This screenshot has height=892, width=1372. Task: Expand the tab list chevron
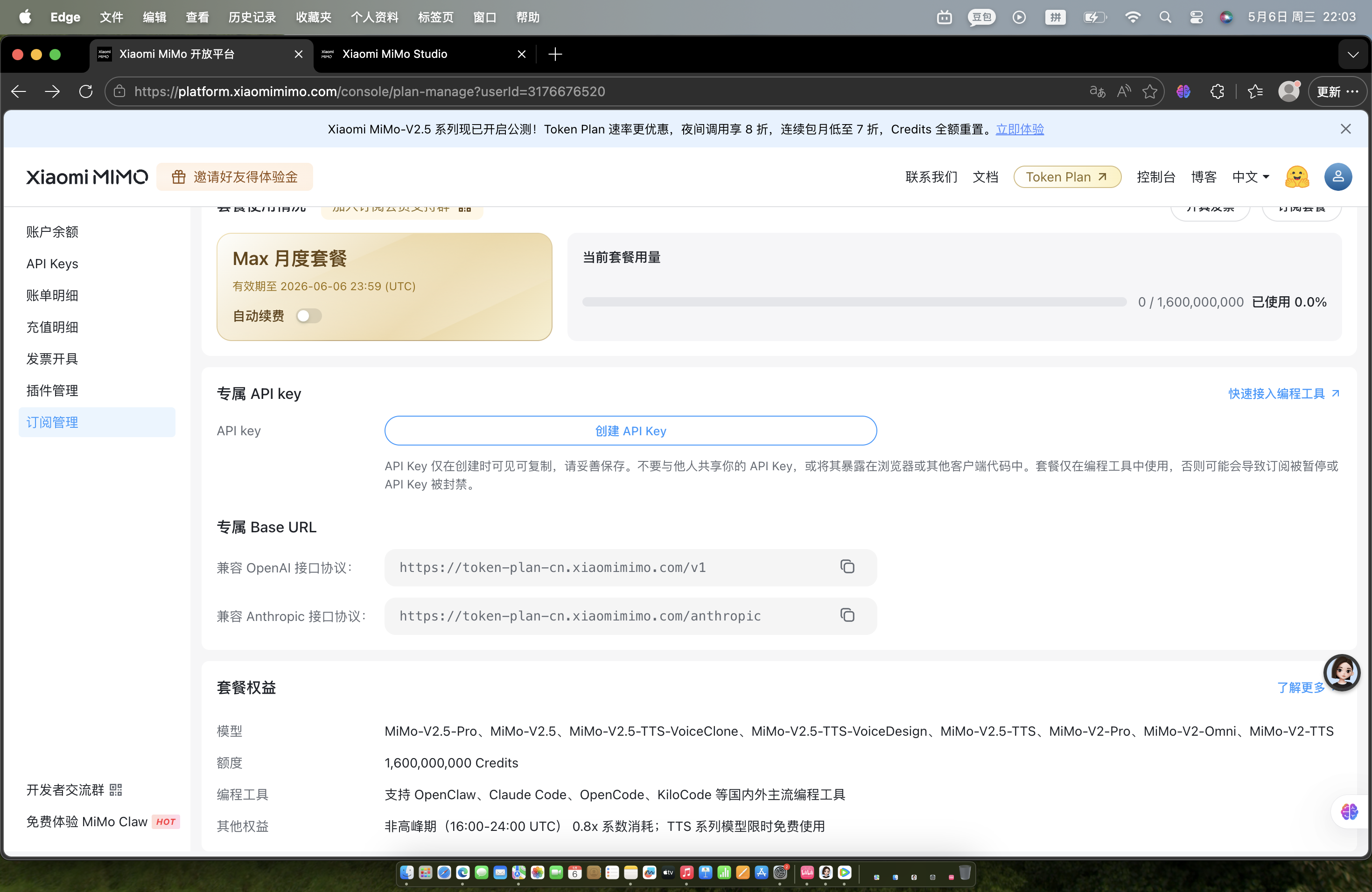pos(1353,55)
